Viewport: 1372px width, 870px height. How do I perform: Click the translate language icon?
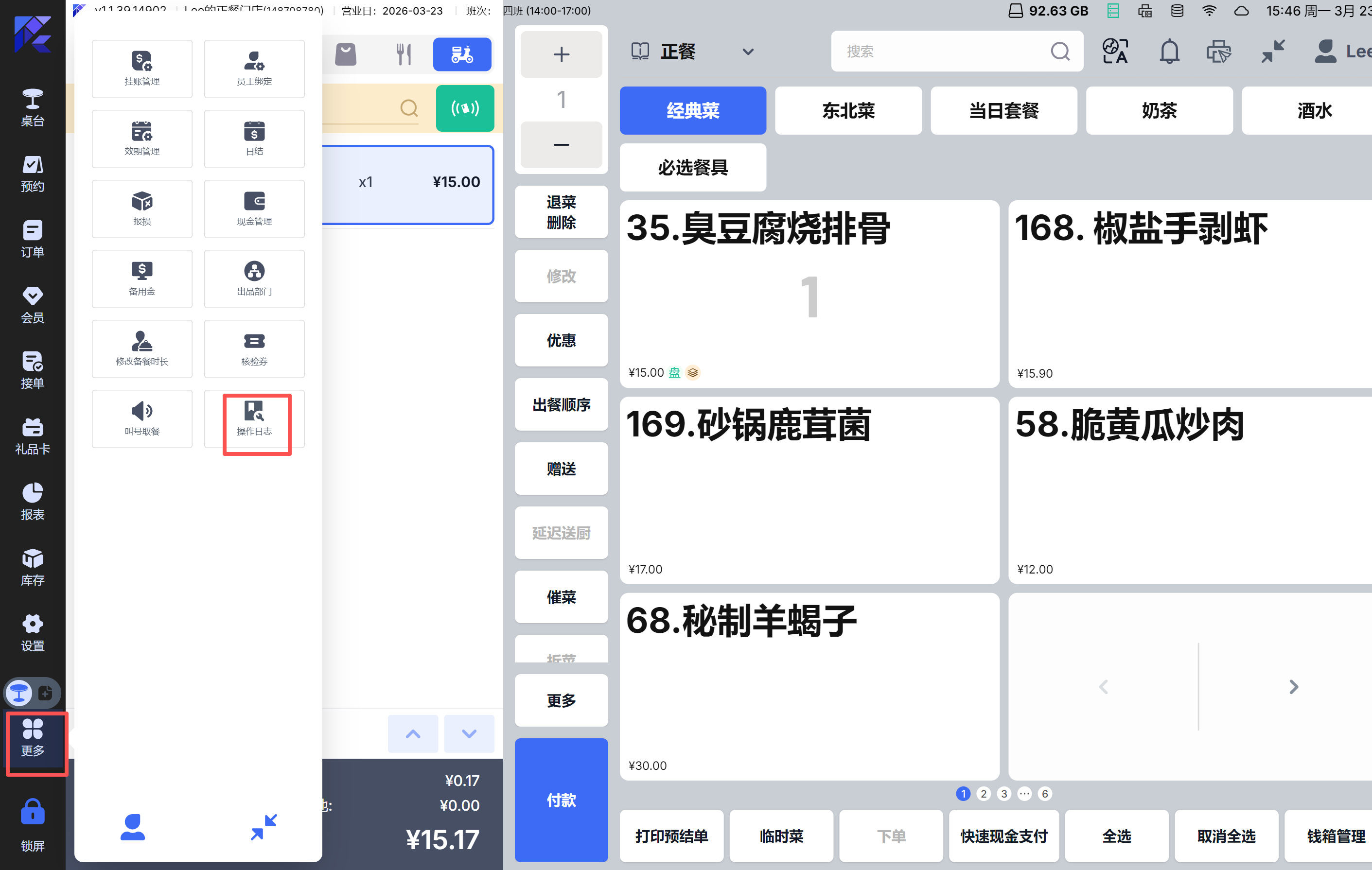(1115, 52)
